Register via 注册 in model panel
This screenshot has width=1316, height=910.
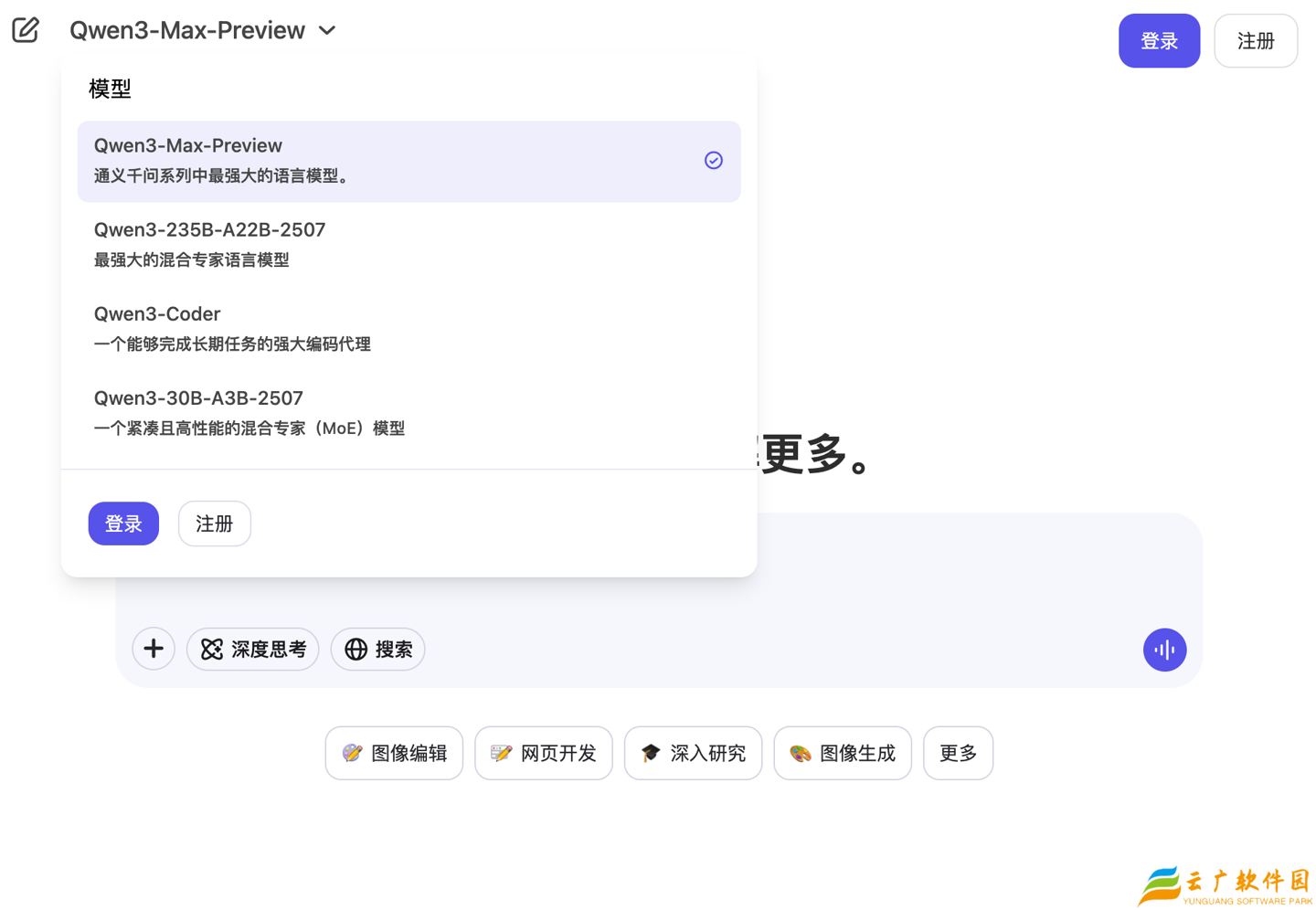215,524
